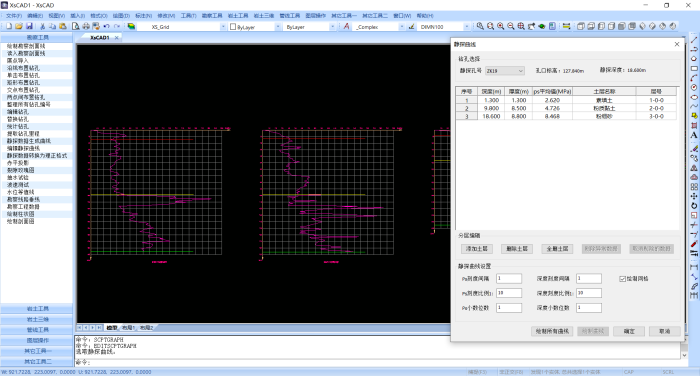Click the 绘制所有曲线 button

tap(552, 331)
